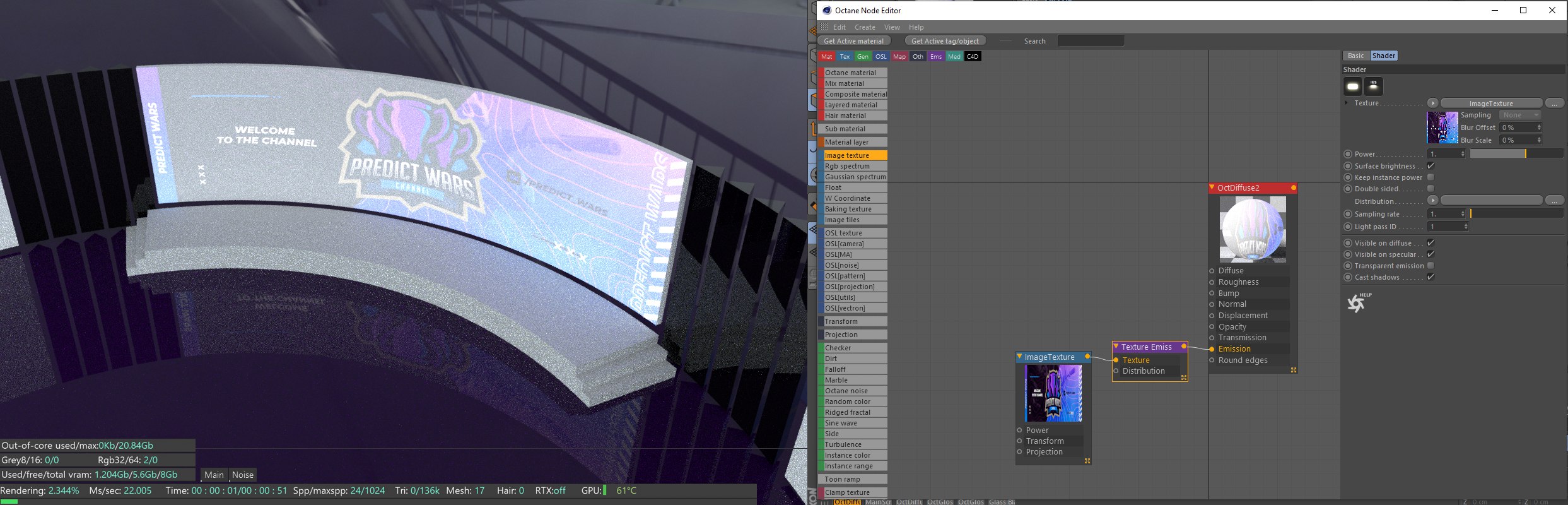Toggle Cast shadows checkbox
Viewport: 1568px width, 505px height.
click(x=1431, y=277)
